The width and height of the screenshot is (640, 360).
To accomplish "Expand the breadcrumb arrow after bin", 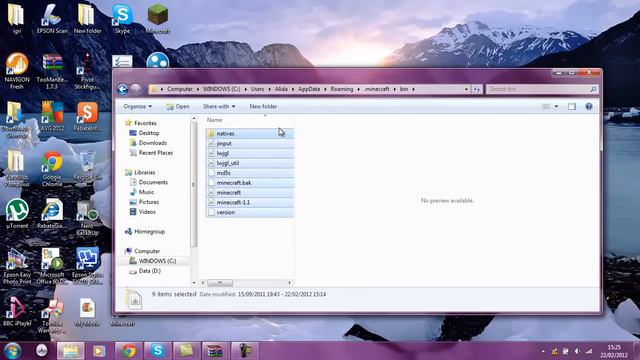I will tap(413, 89).
